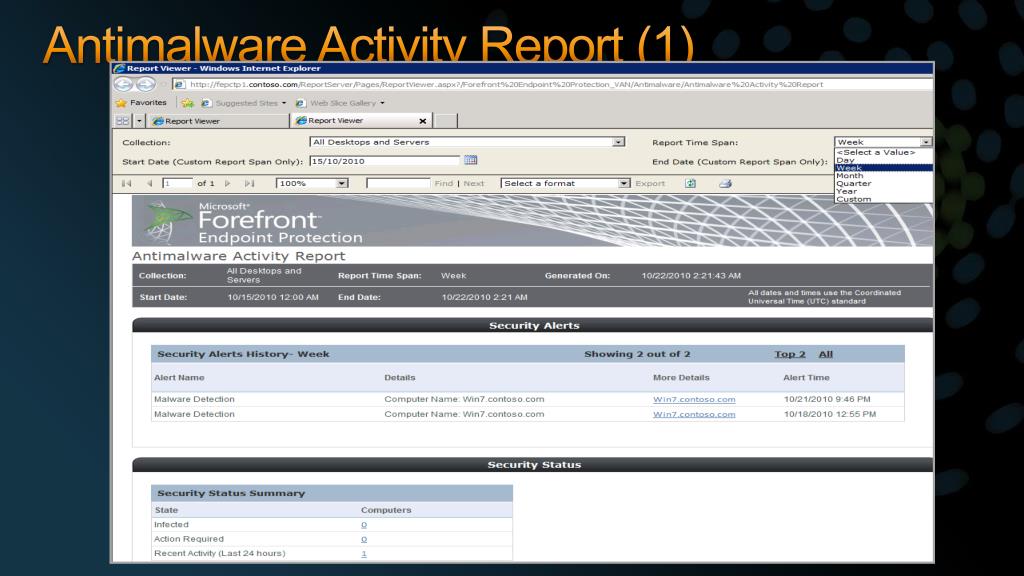Open a new blank browser tab
The width and height of the screenshot is (1024, 576).
445,121
